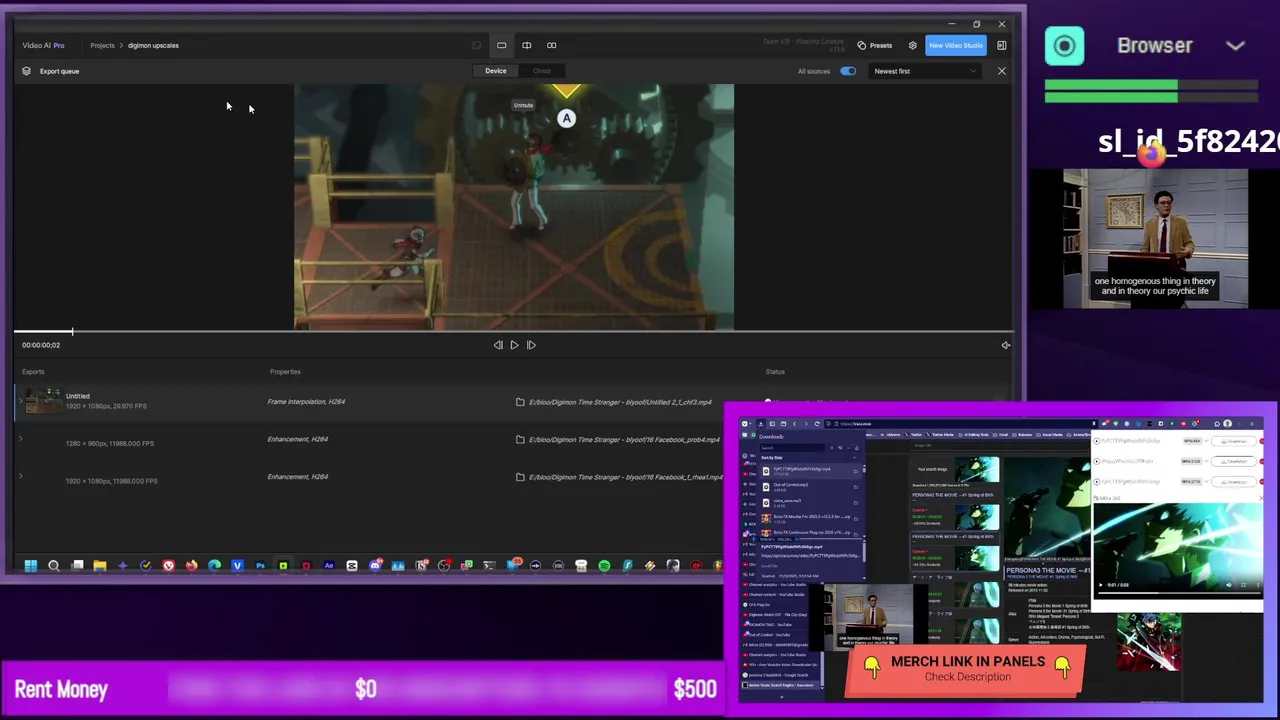Switch to the Device tab
The image size is (1280, 720).
click(x=496, y=71)
